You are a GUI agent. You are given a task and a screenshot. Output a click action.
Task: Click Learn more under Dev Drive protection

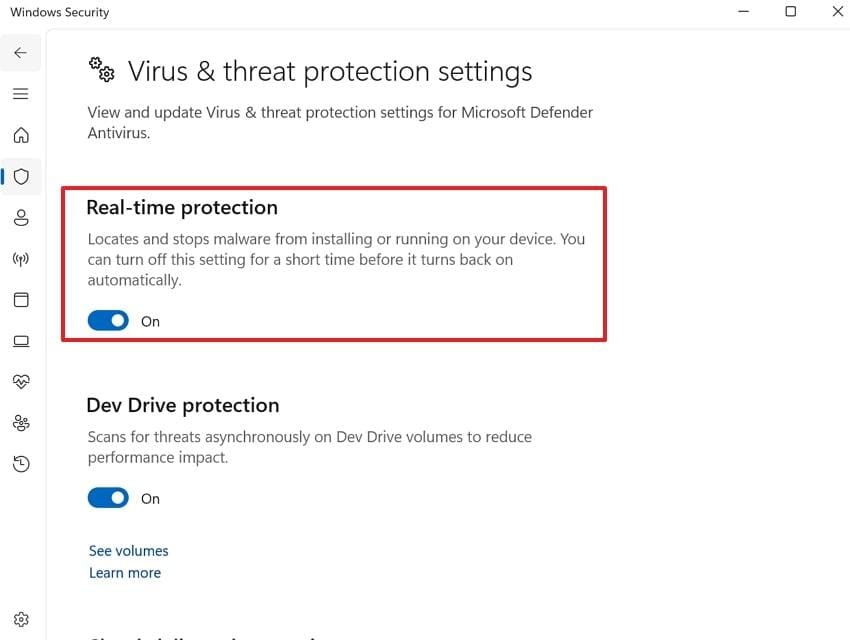(124, 572)
